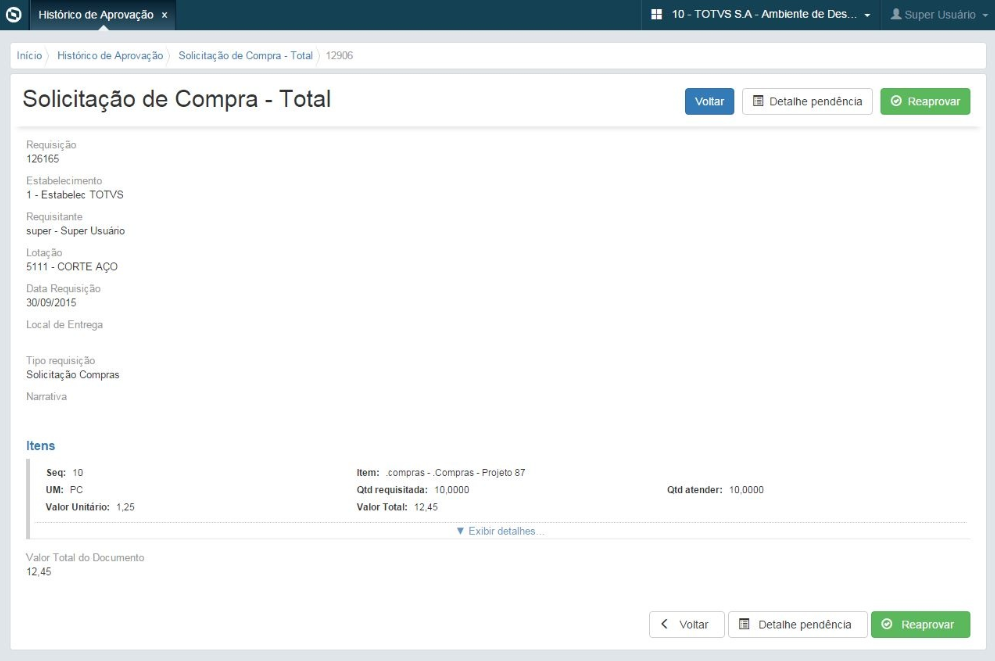The width and height of the screenshot is (995, 661).
Task: Click the bottom green Reaprovar button
Action: point(920,624)
